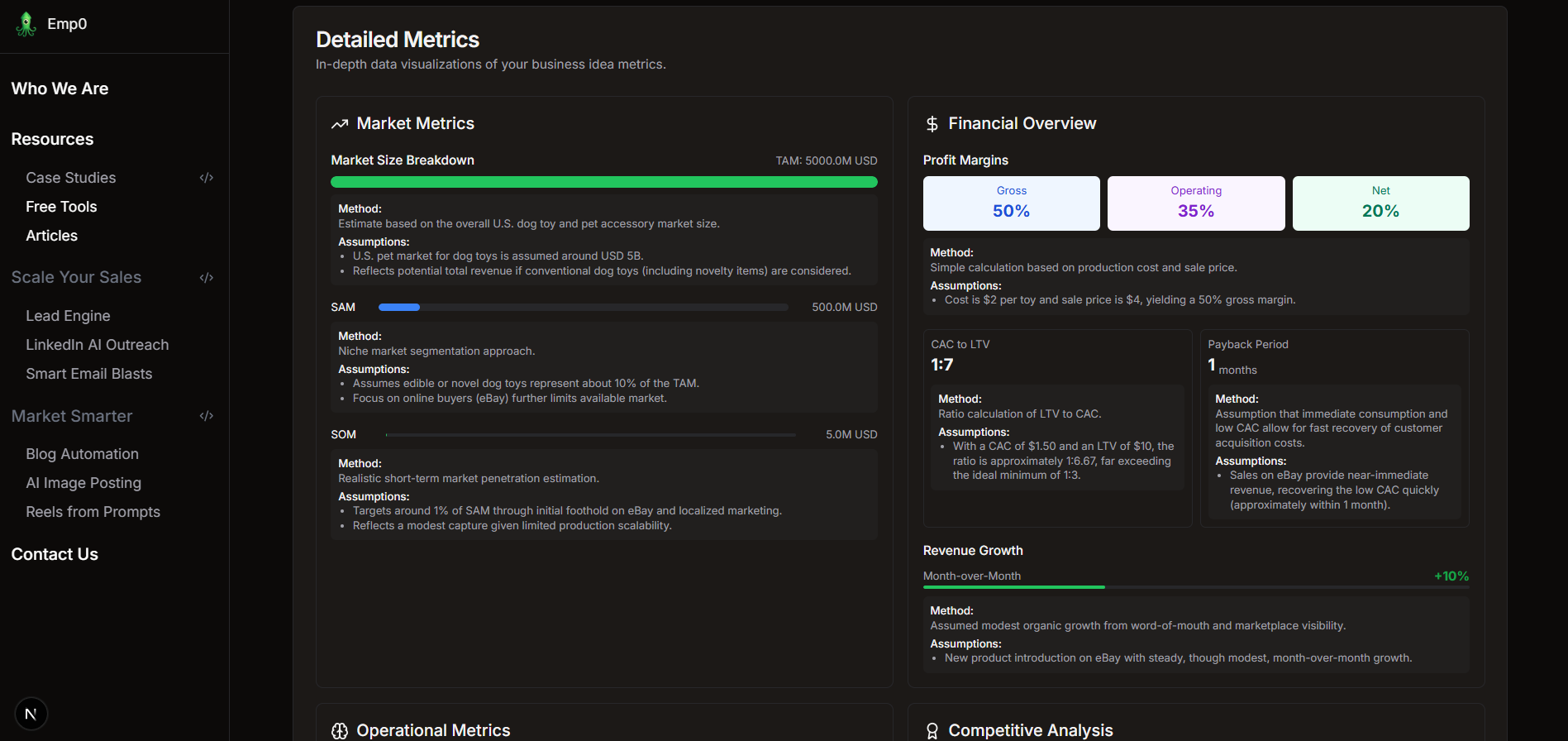Image resolution: width=1568 pixels, height=741 pixels.
Task: Open the Next.js dev tools N badge
Action: coord(31,714)
